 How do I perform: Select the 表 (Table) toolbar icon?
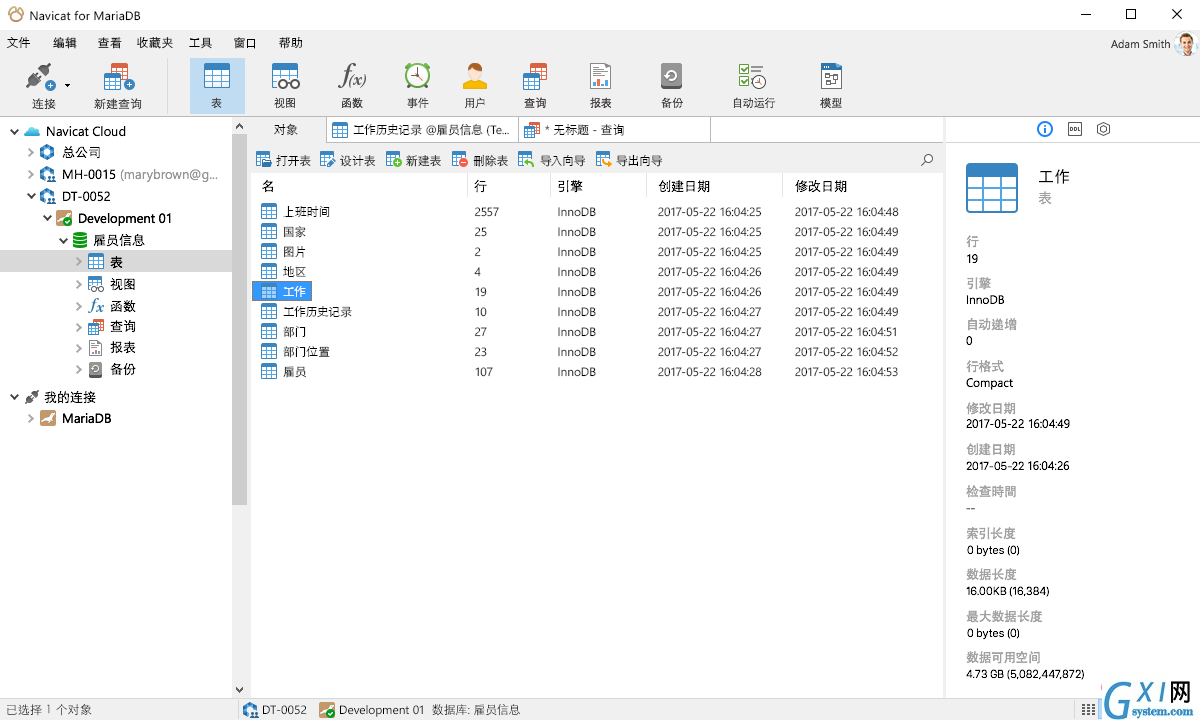pyautogui.click(x=217, y=85)
